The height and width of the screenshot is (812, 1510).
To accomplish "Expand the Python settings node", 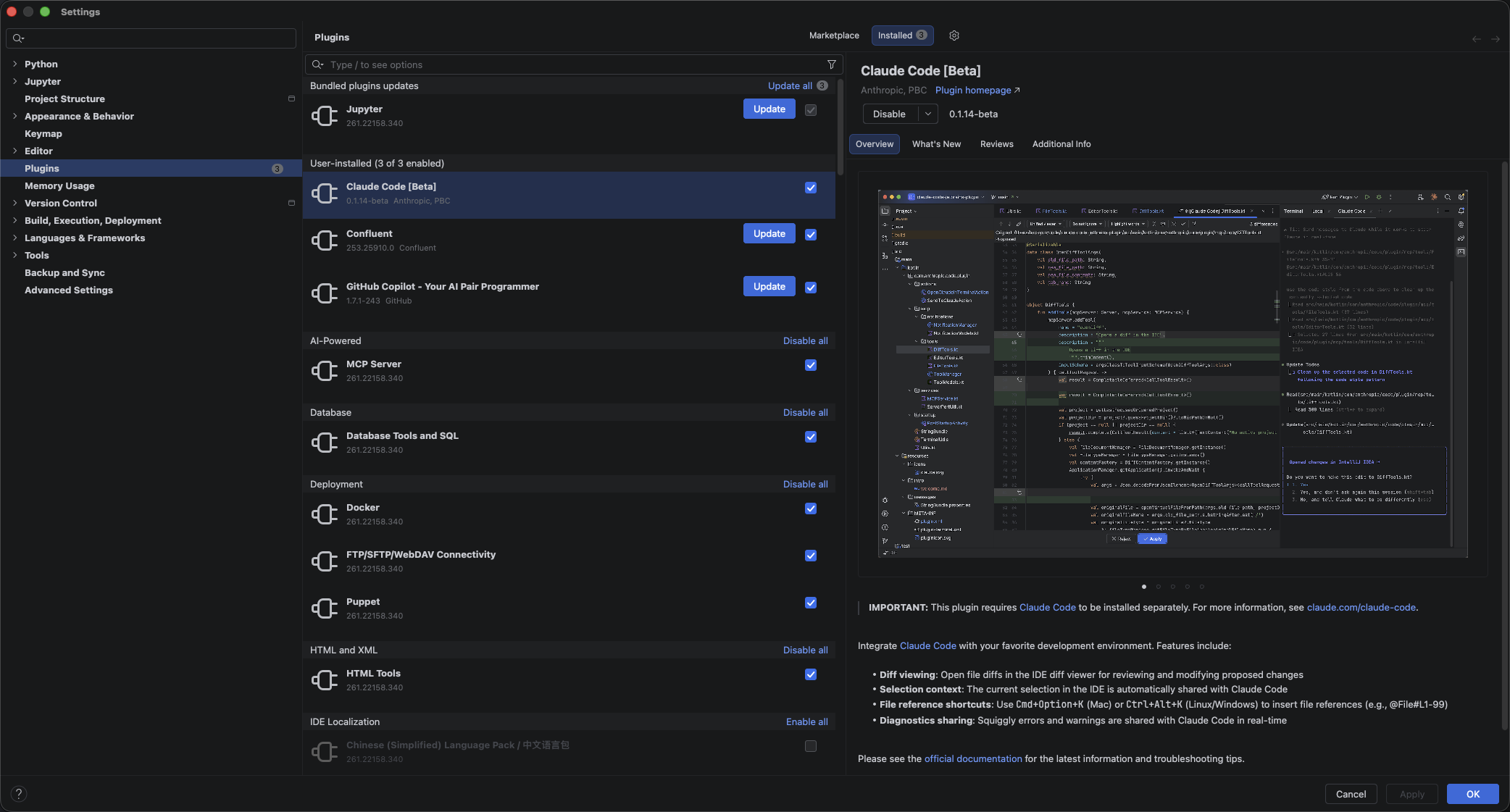I will [14, 64].
